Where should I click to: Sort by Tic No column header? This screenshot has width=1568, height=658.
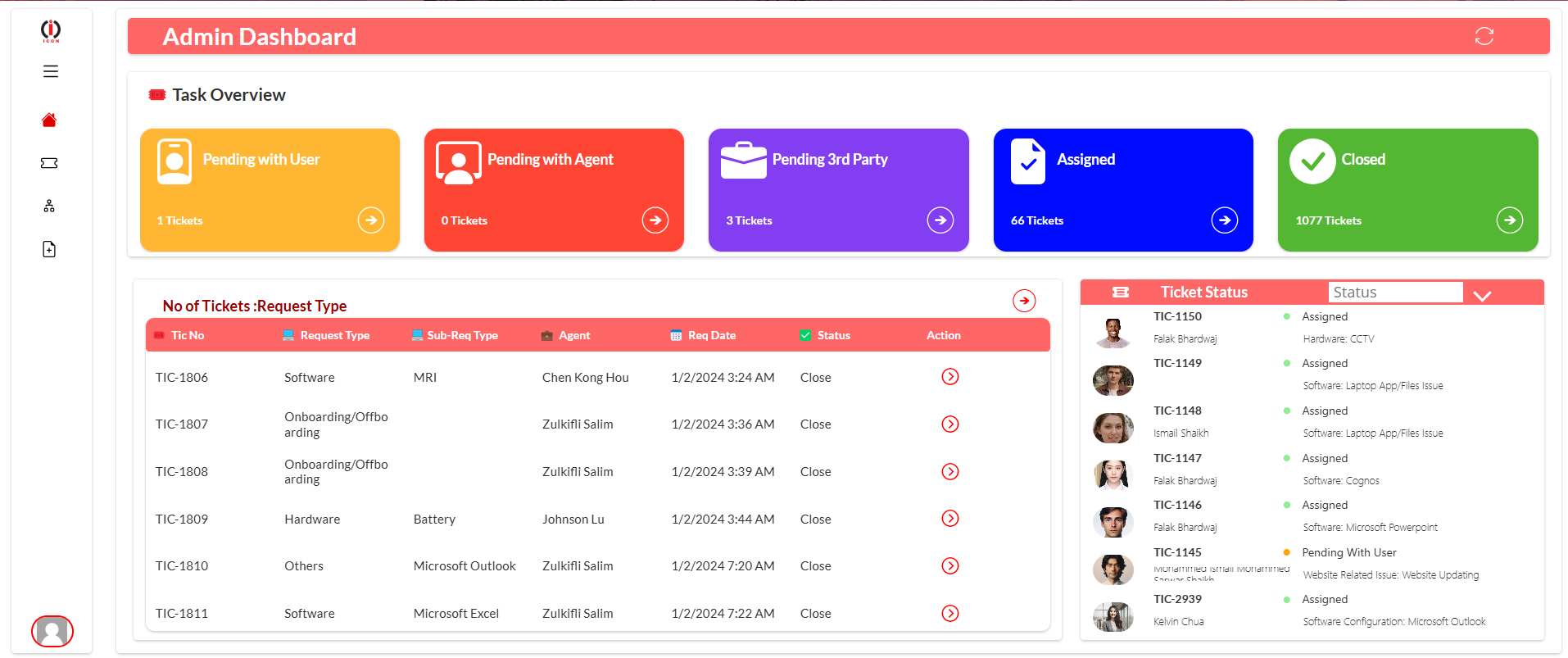[x=188, y=335]
